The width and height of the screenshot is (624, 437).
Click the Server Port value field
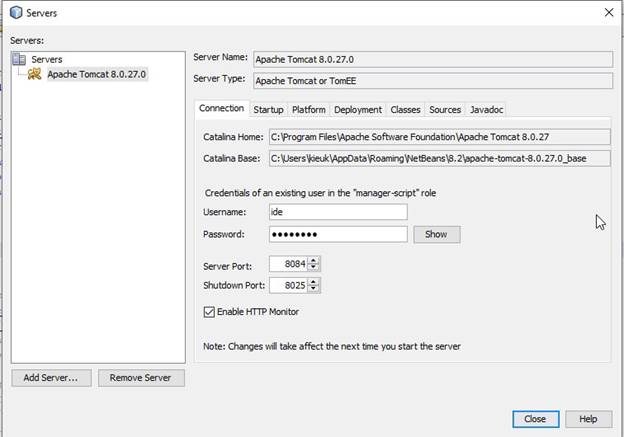coord(288,264)
